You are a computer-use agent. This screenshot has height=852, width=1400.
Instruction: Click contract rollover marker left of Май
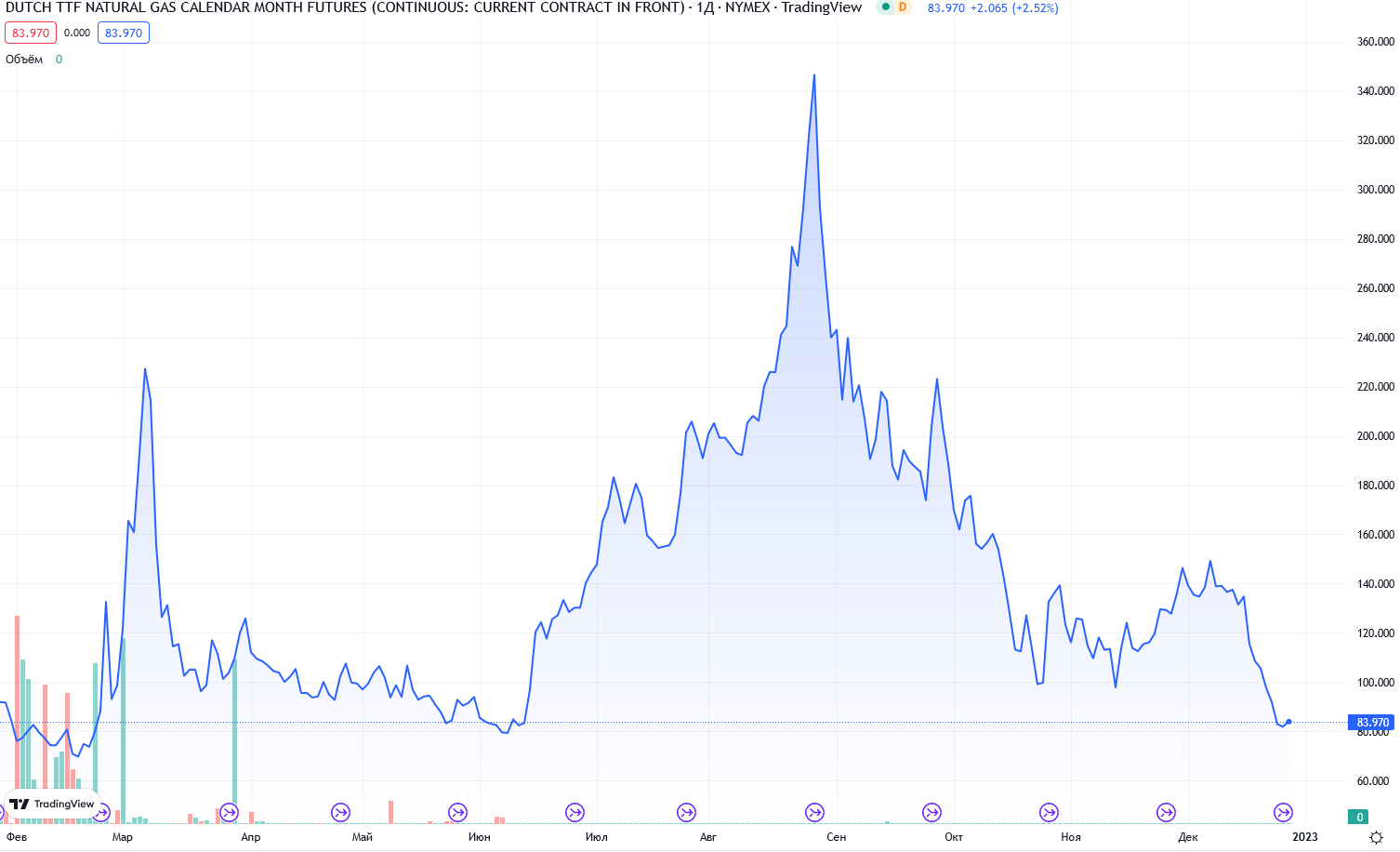pyautogui.click(x=340, y=812)
